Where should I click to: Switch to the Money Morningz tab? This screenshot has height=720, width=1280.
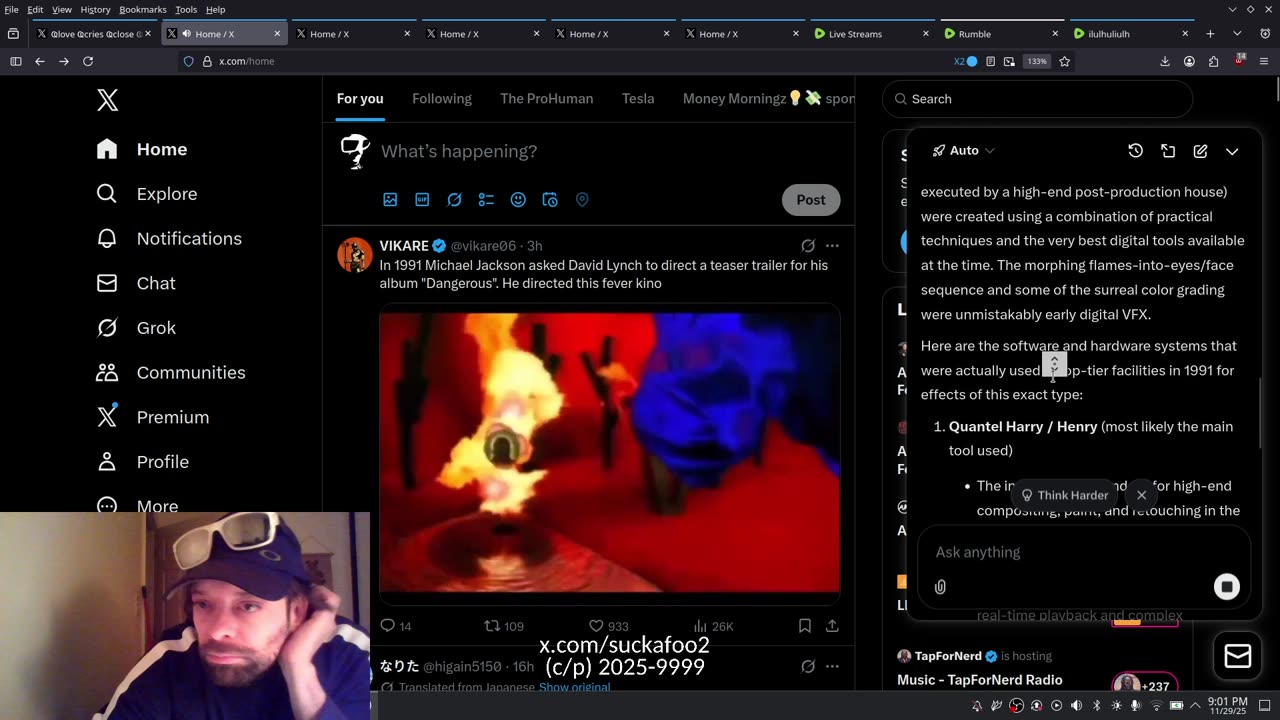point(768,98)
